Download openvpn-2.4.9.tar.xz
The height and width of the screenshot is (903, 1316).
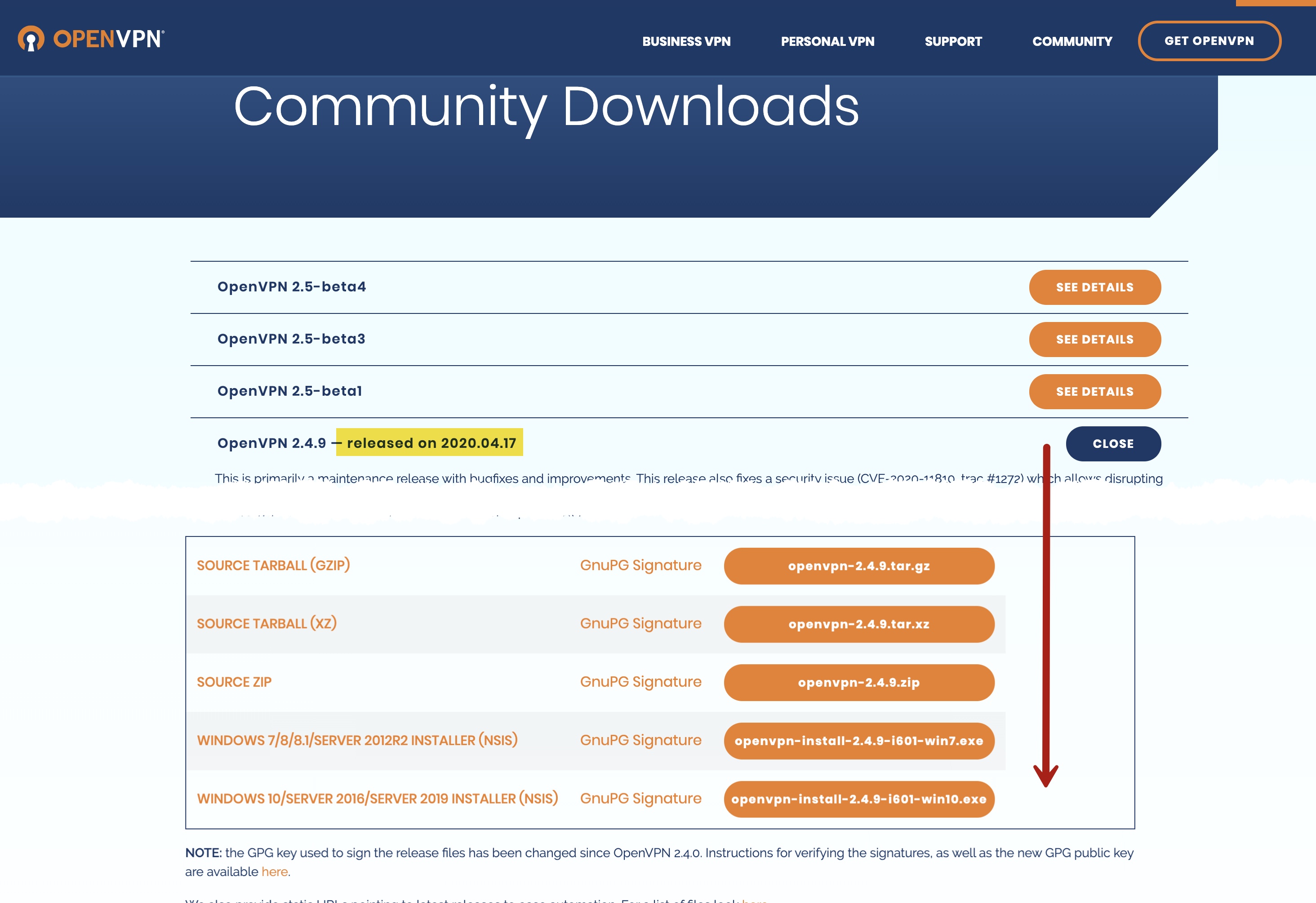(x=858, y=624)
